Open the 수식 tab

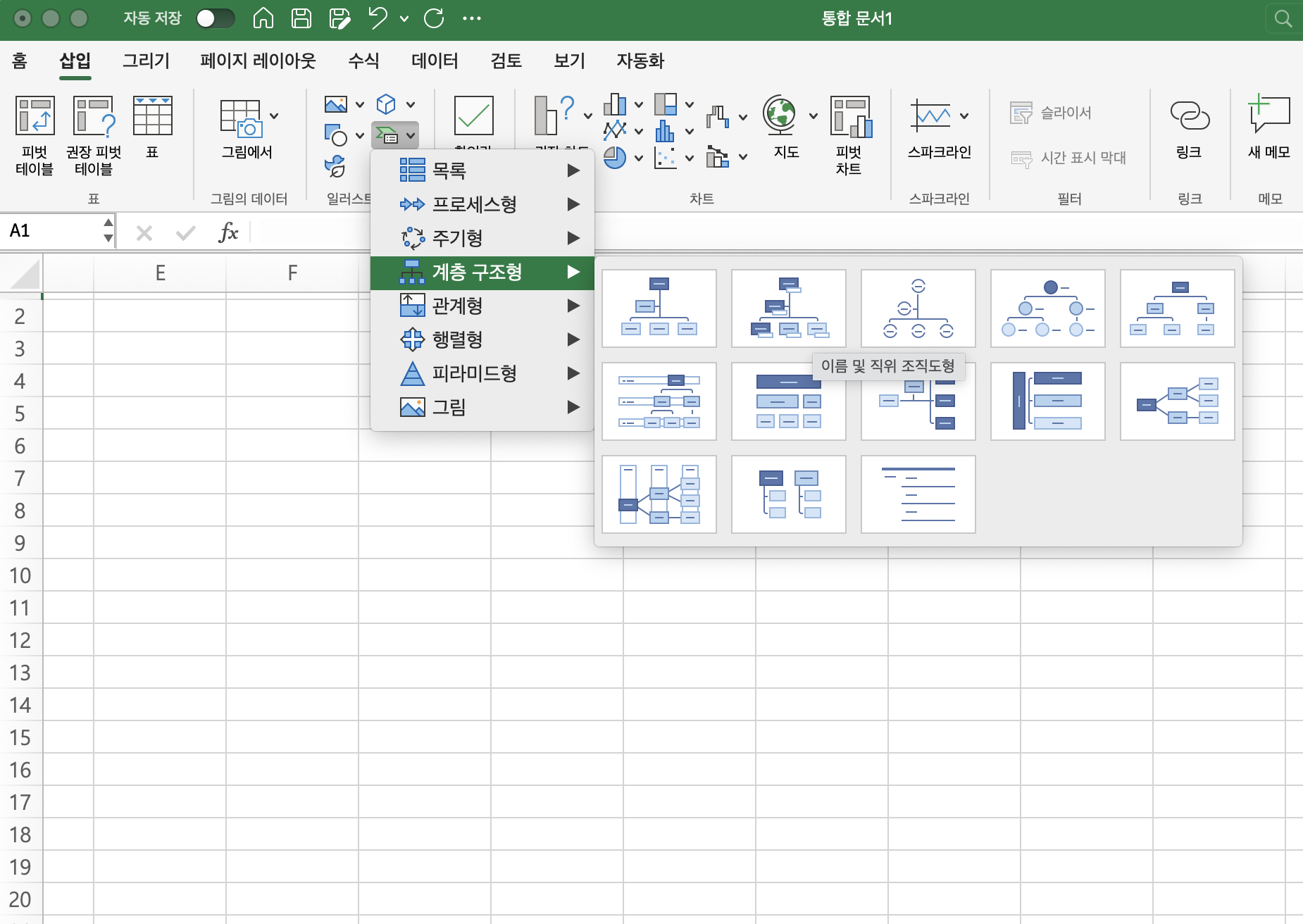pyautogui.click(x=363, y=61)
